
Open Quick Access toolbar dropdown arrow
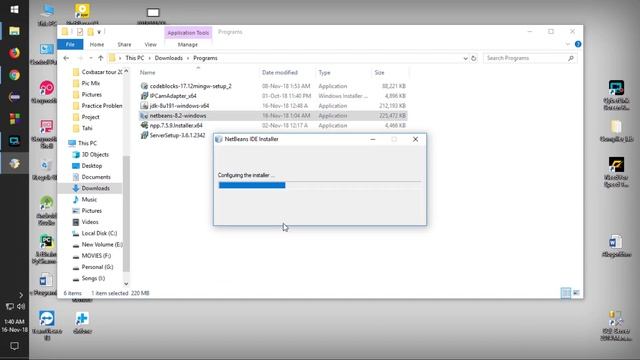click(99, 32)
